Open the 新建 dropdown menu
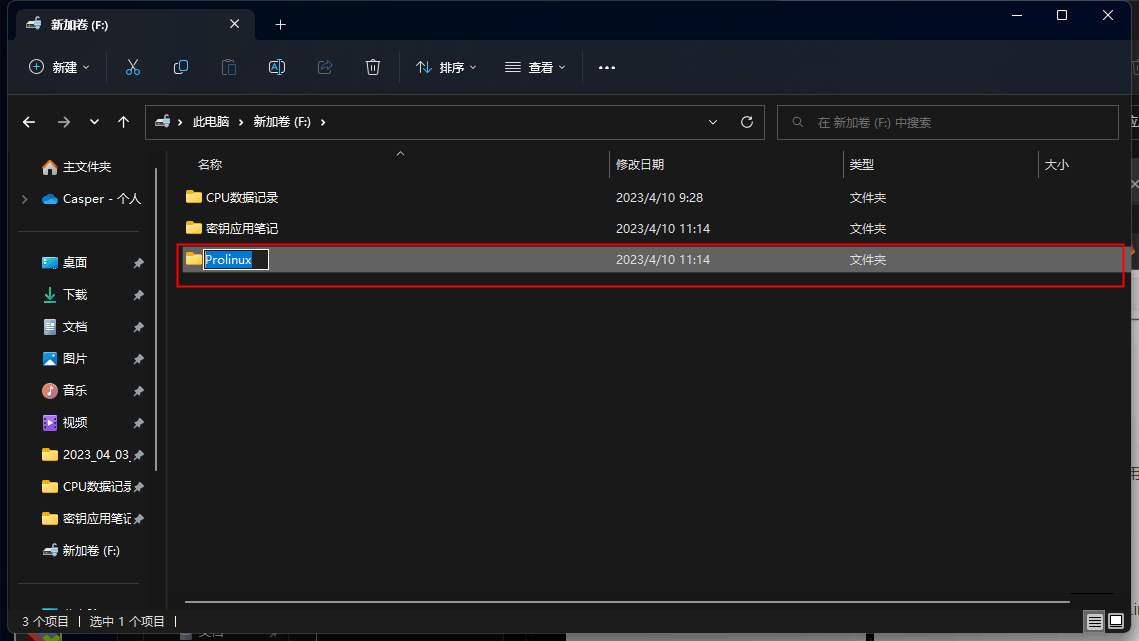Viewport: 1139px width, 641px height. coord(60,68)
